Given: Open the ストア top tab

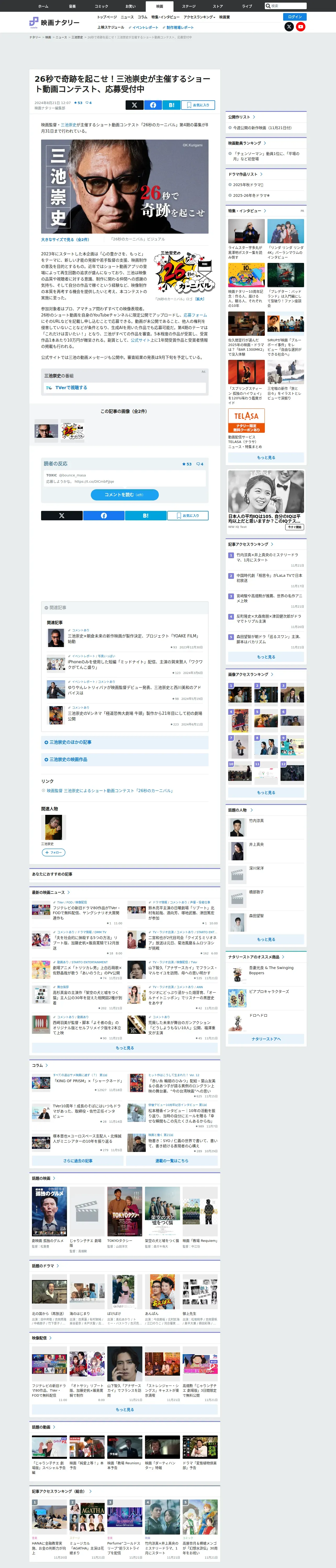Looking at the screenshot, I should pyautogui.click(x=218, y=6).
